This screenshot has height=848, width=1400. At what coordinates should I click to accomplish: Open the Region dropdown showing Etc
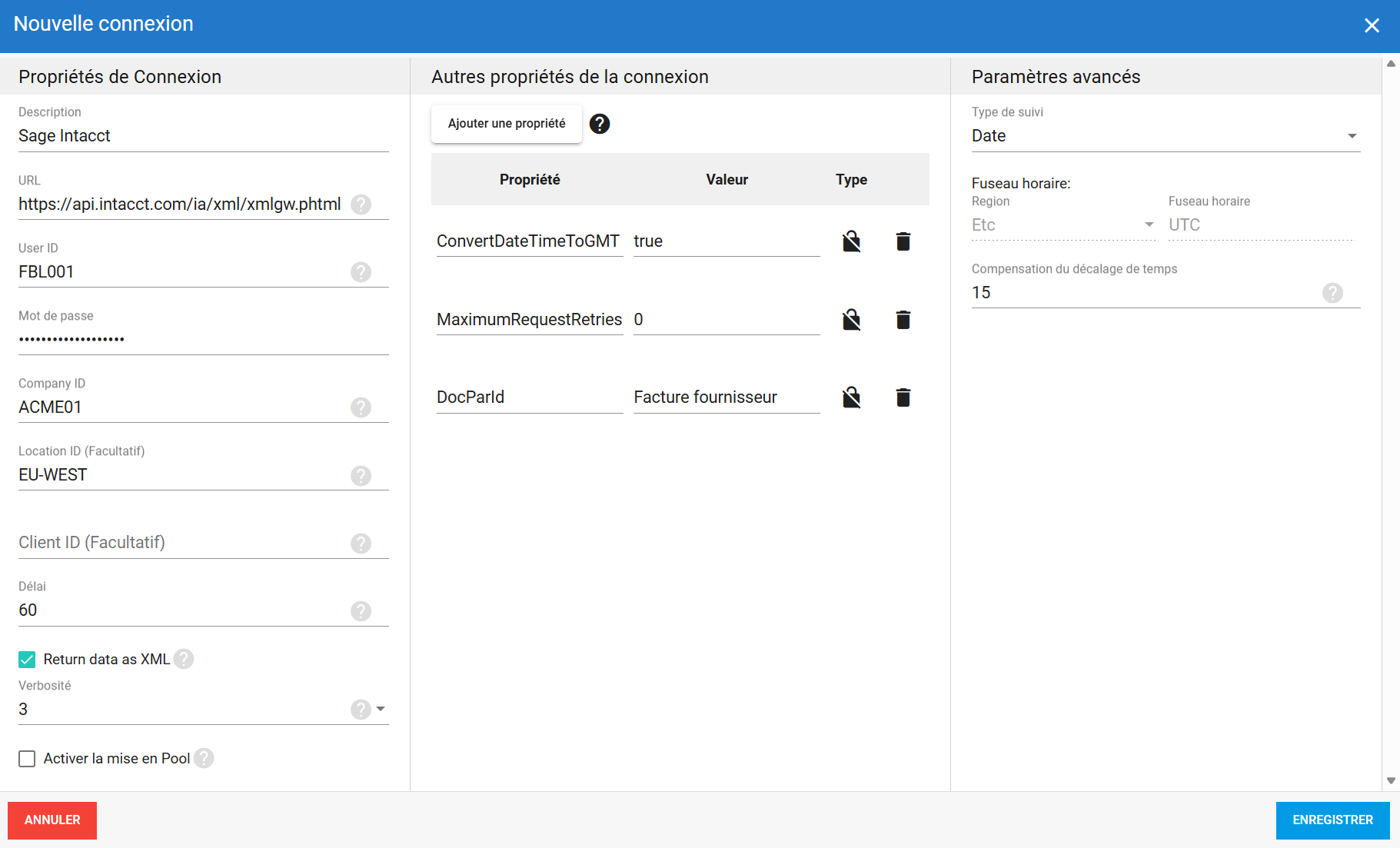[x=1063, y=225]
